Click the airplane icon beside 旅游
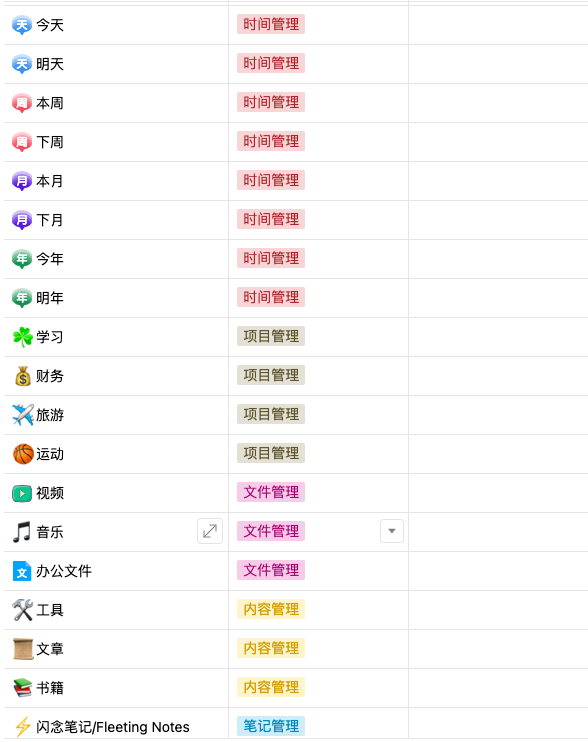 point(22,415)
